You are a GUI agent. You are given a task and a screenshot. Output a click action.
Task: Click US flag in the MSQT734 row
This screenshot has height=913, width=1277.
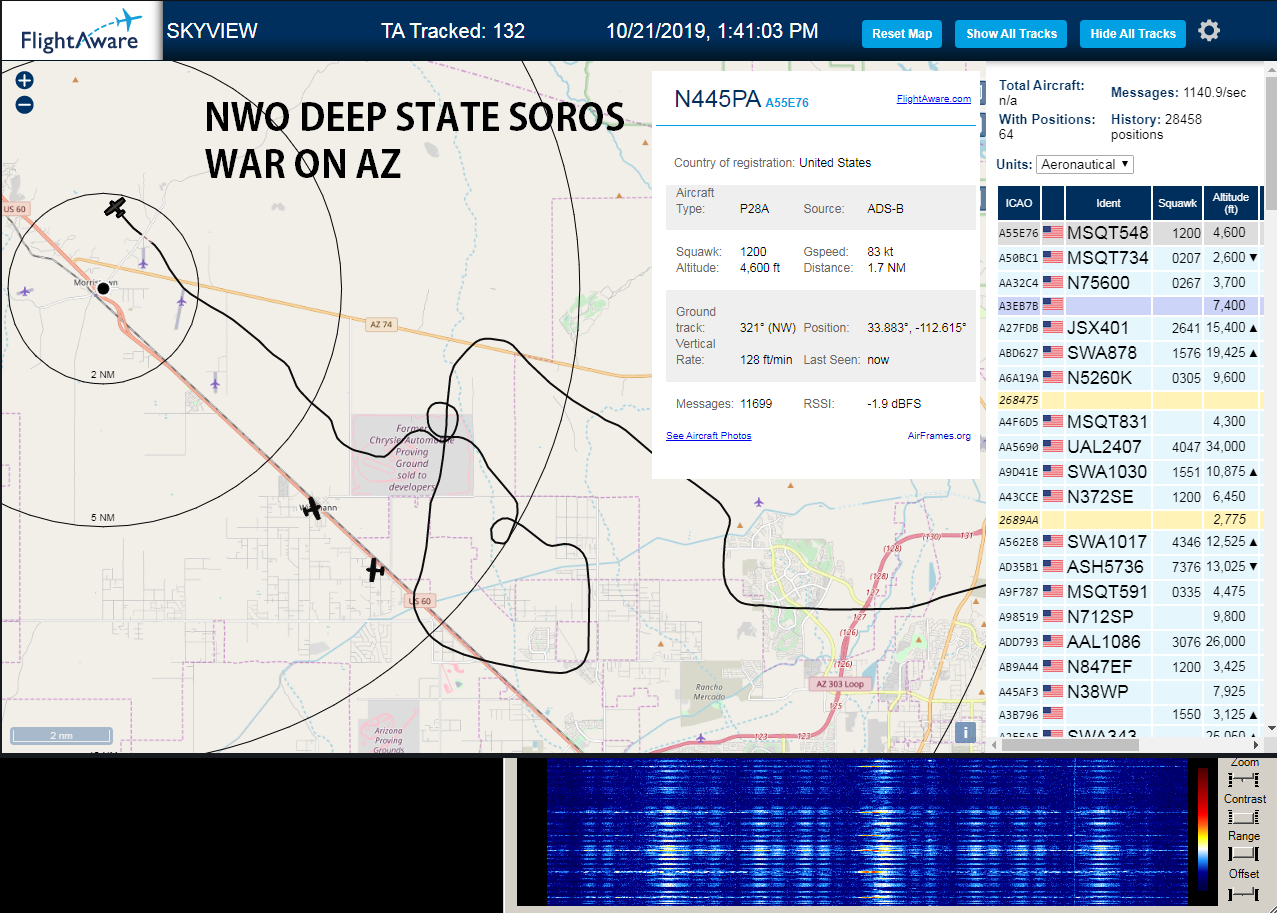[1052, 258]
